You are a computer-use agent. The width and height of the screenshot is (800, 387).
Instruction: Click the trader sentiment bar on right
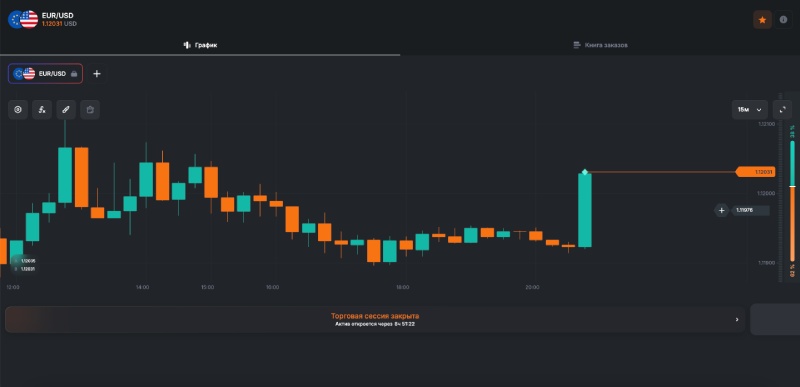point(792,201)
